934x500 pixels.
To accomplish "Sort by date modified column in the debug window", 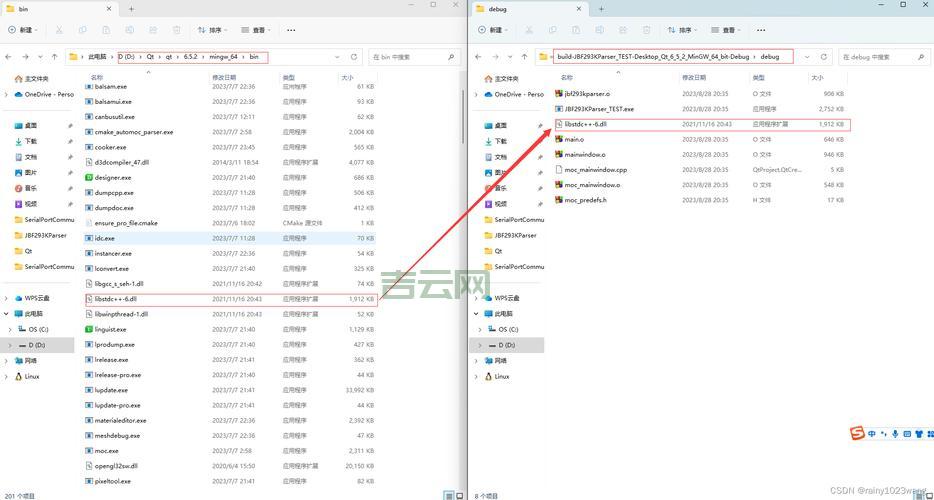I will click(694, 77).
